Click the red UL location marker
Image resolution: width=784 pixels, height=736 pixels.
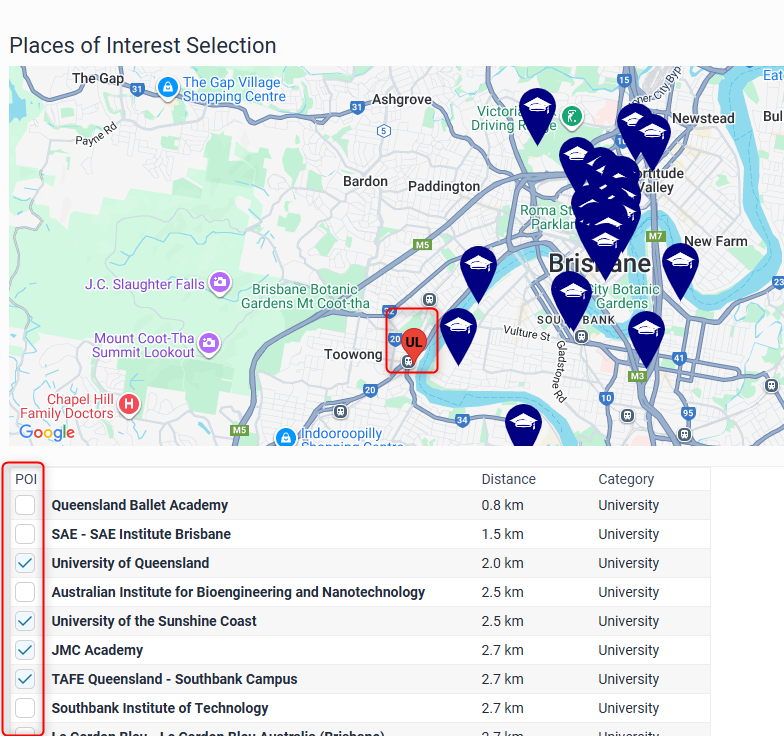[x=413, y=341]
